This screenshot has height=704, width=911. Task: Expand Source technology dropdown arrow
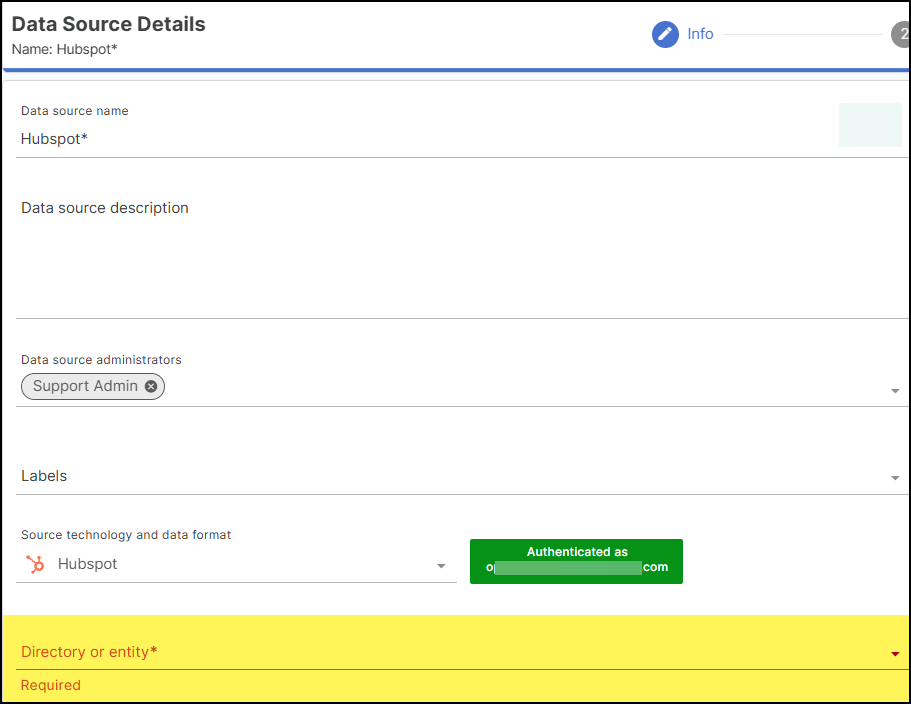pos(441,567)
